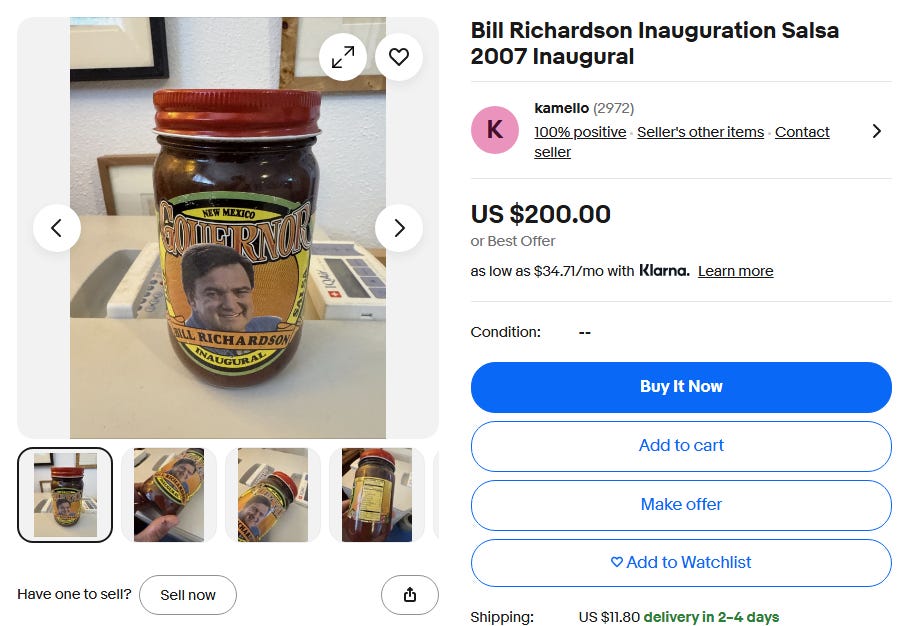Go to previous image with left arrow
The width and height of the screenshot is (904, 626).
[56, 228]
